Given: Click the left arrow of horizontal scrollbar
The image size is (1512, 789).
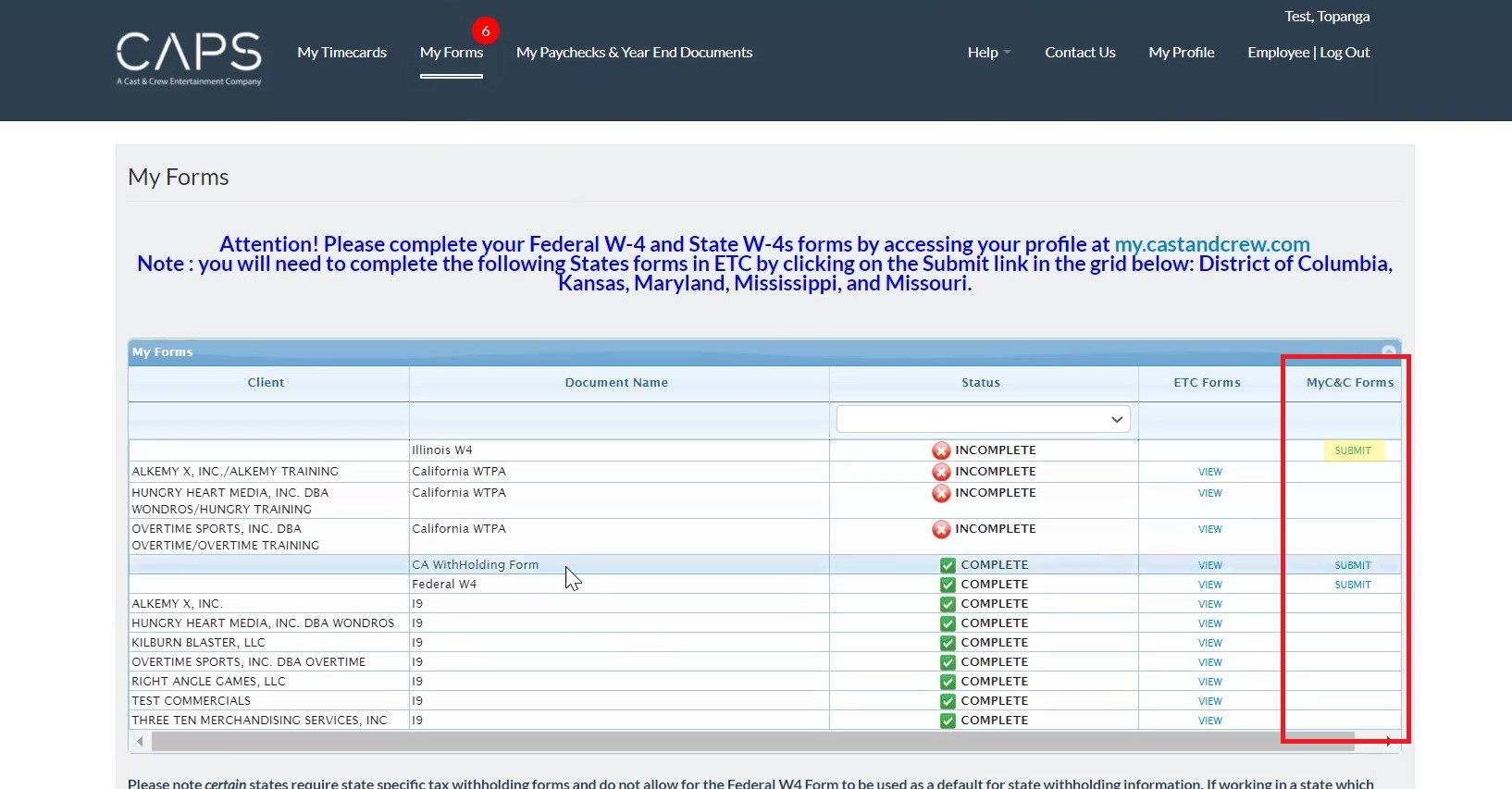Looking at the screenshot, I should [140, 741].
